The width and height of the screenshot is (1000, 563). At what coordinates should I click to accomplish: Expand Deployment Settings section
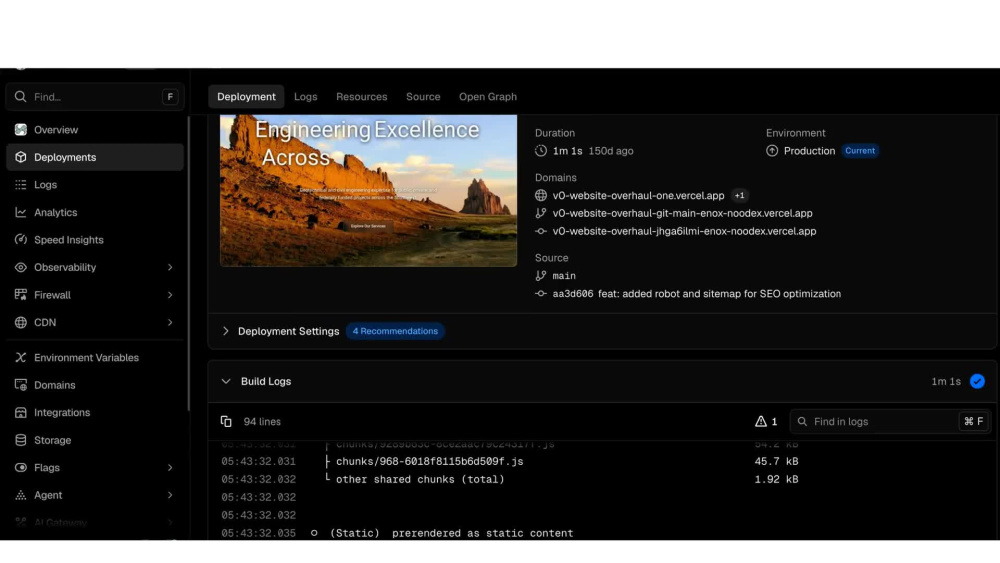225,331
